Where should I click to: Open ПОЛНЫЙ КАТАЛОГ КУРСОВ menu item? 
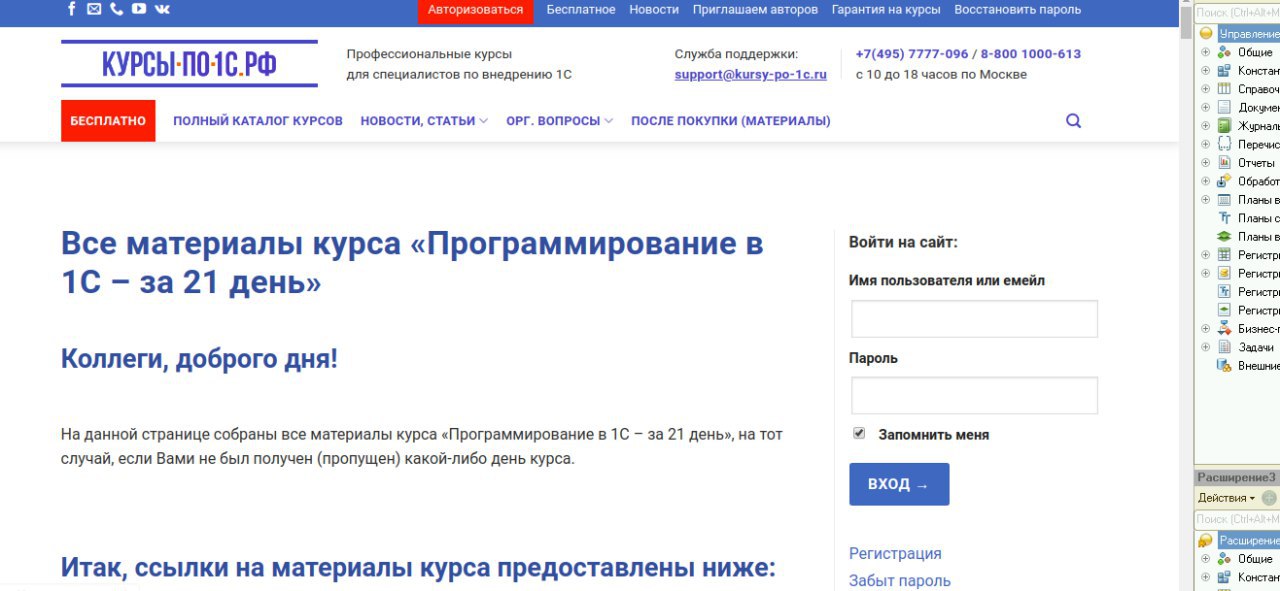(258, 121)
